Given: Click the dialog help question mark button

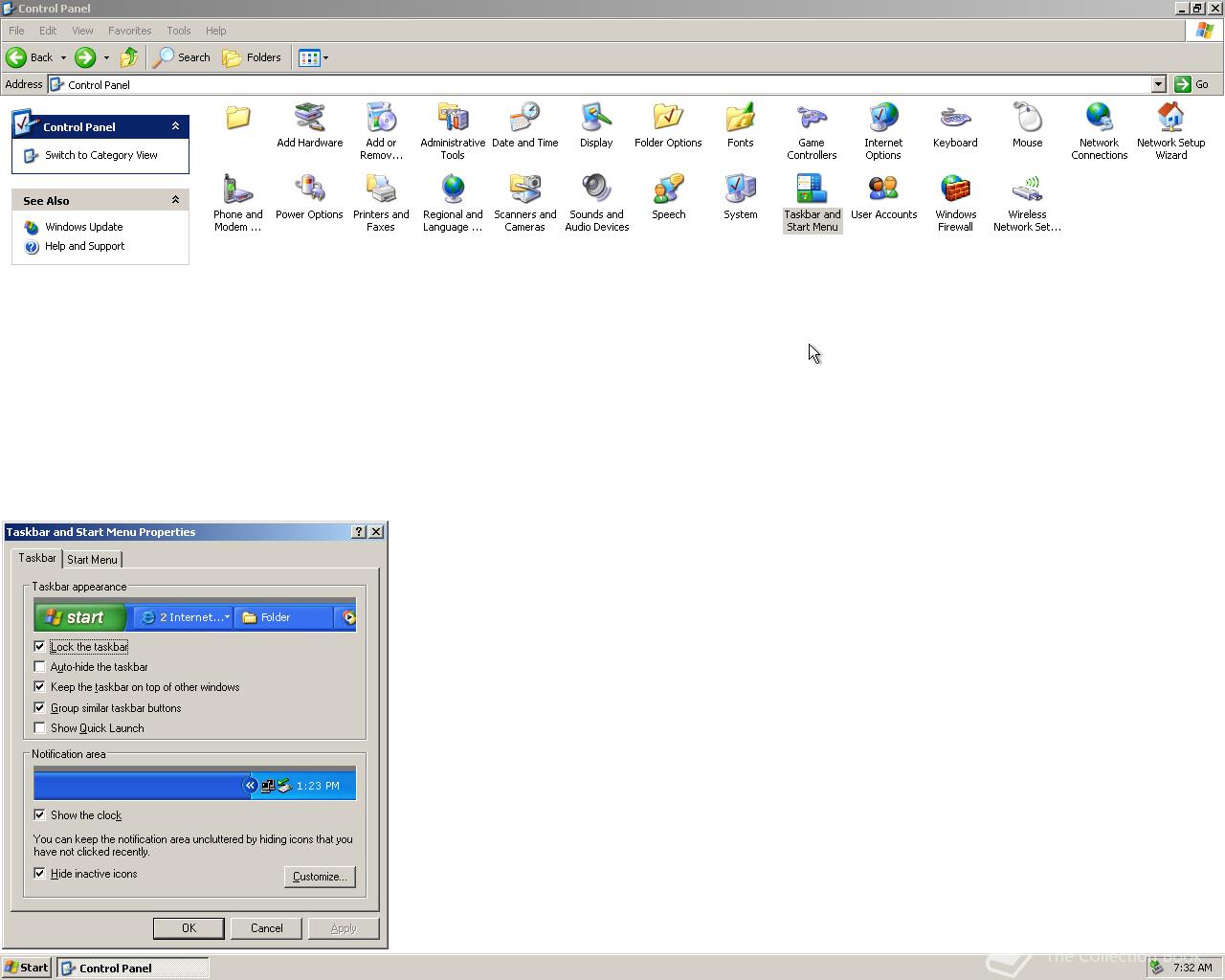Looking at the screenshot, I should (x=359, y=532).
